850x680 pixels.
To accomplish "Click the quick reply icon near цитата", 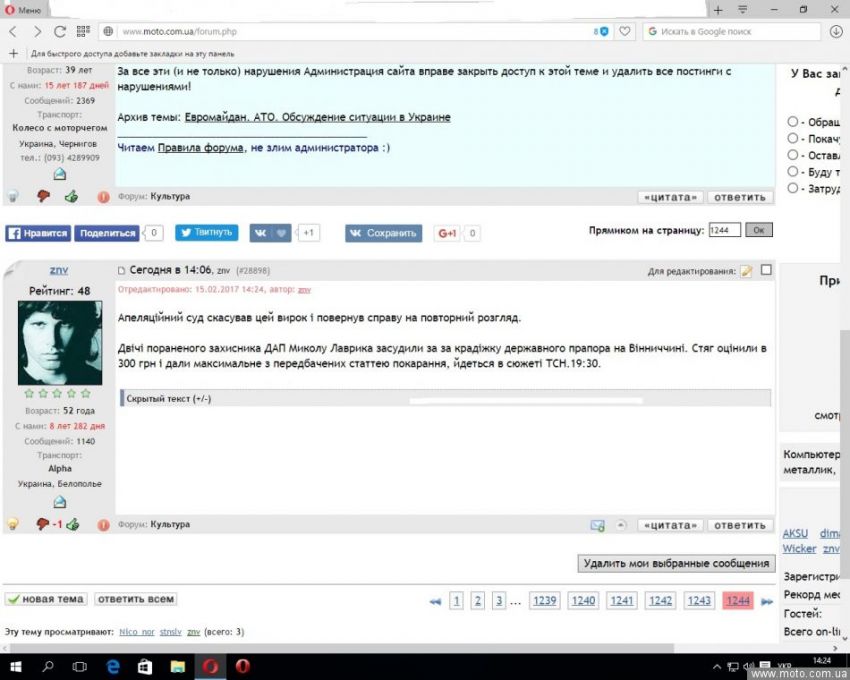I will click(597, 525).
